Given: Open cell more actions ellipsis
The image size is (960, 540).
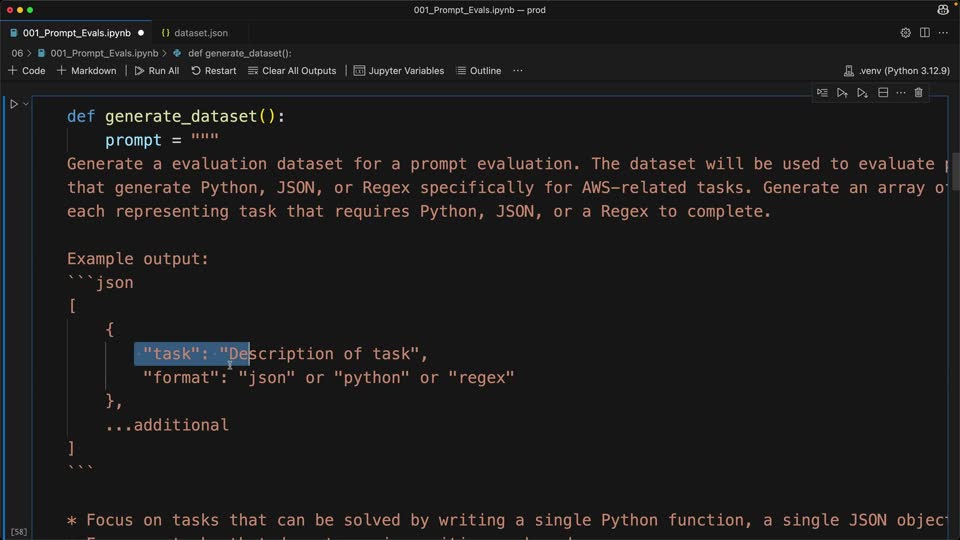Looking at the screenshot, I should coord(901,93).
